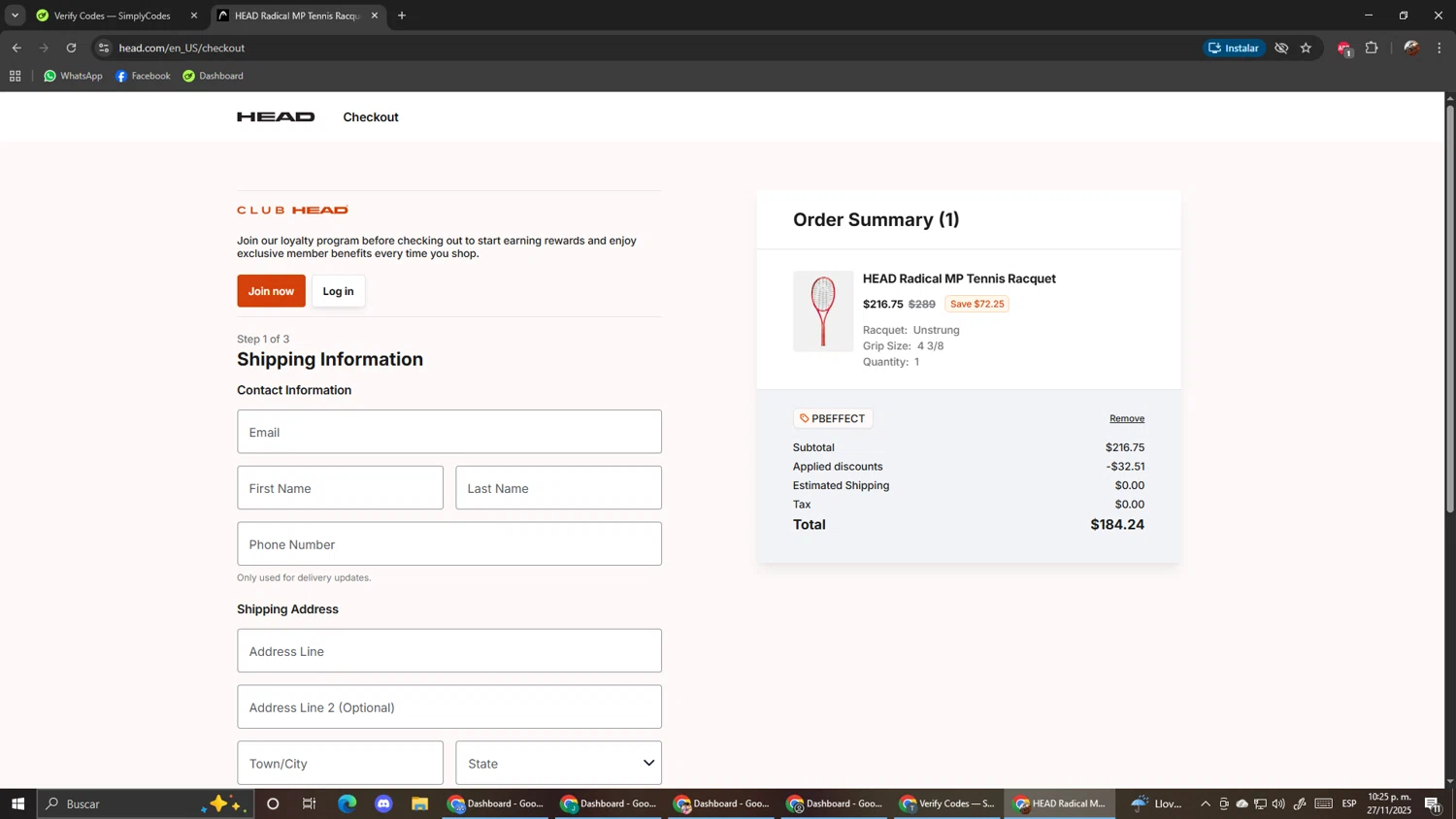Expand the State dropdown

559,764
